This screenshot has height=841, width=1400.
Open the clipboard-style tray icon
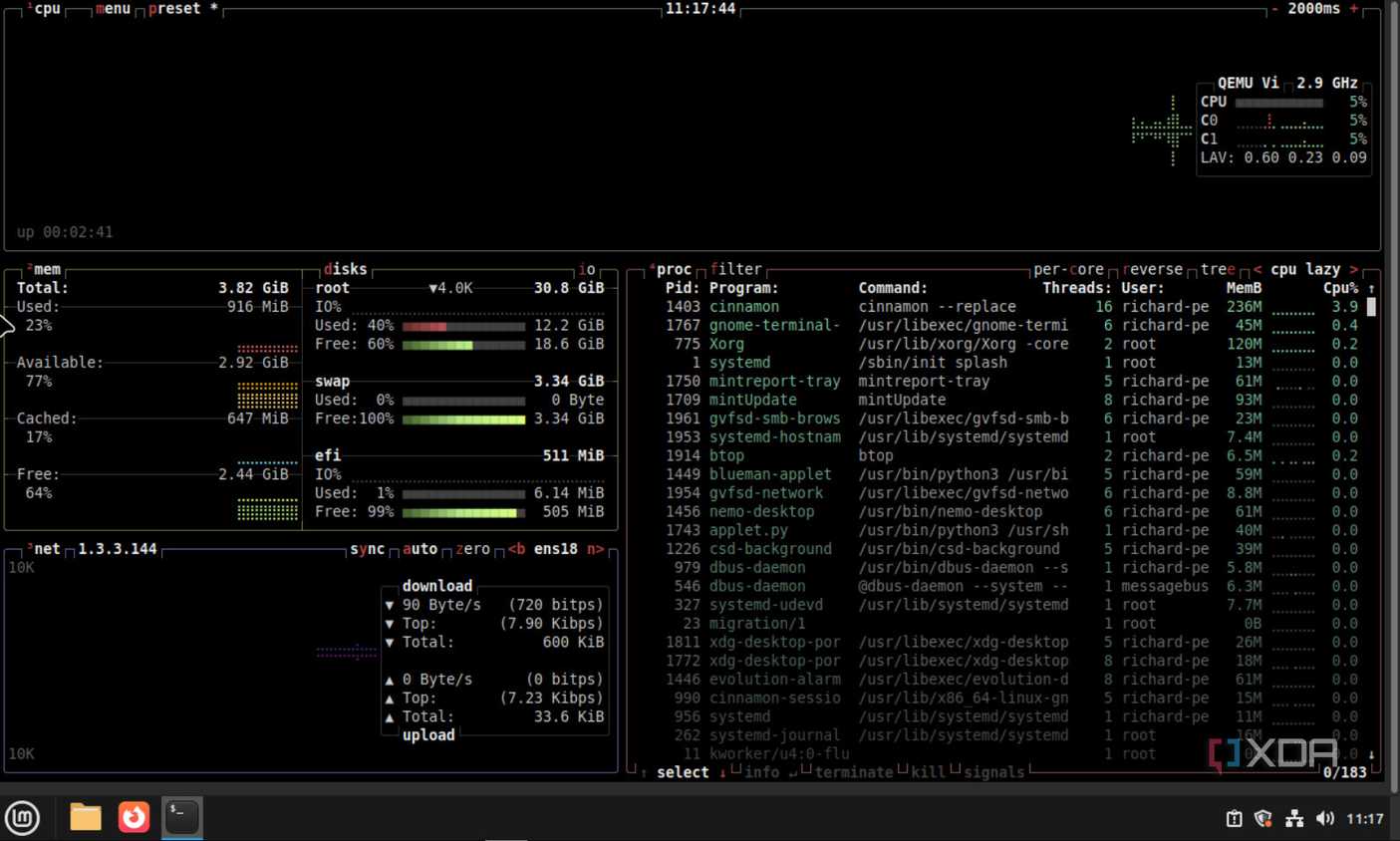1234,818
